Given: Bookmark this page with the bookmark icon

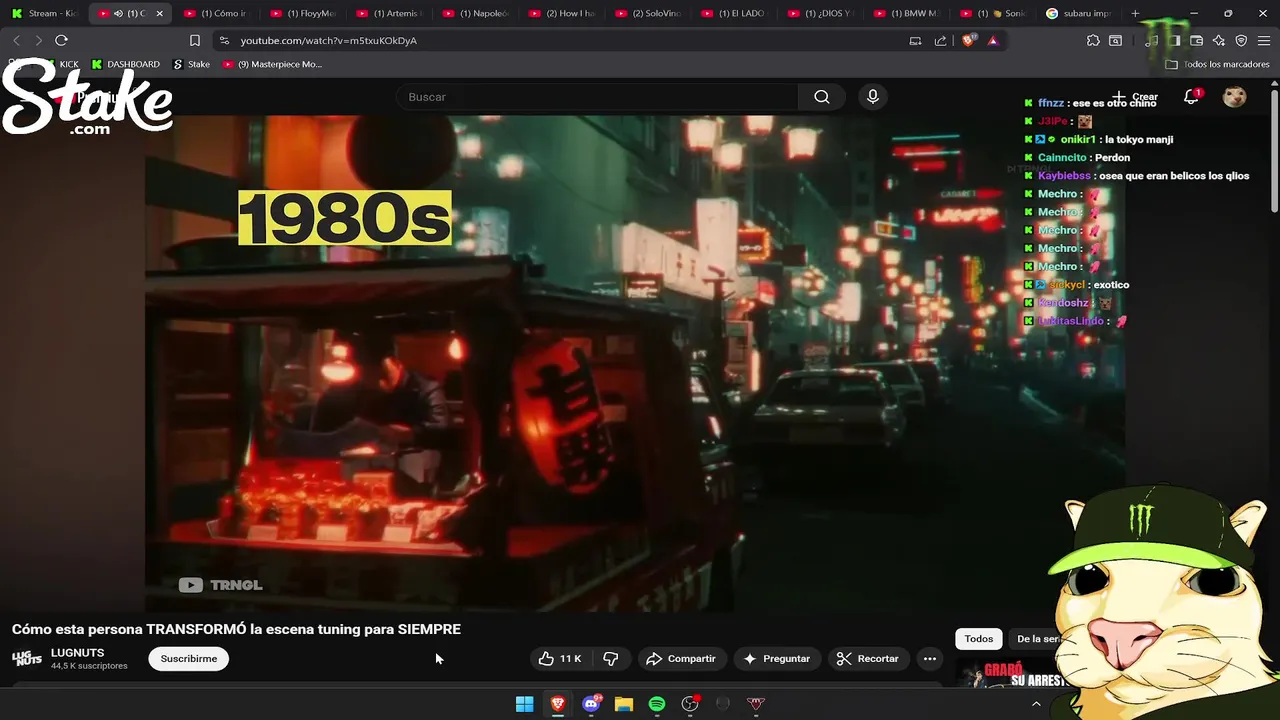Looking at the screenshot, I should [195, 40].
